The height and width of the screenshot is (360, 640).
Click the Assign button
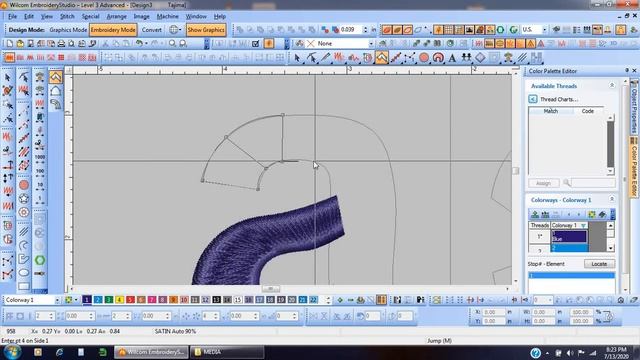point(543,183)
